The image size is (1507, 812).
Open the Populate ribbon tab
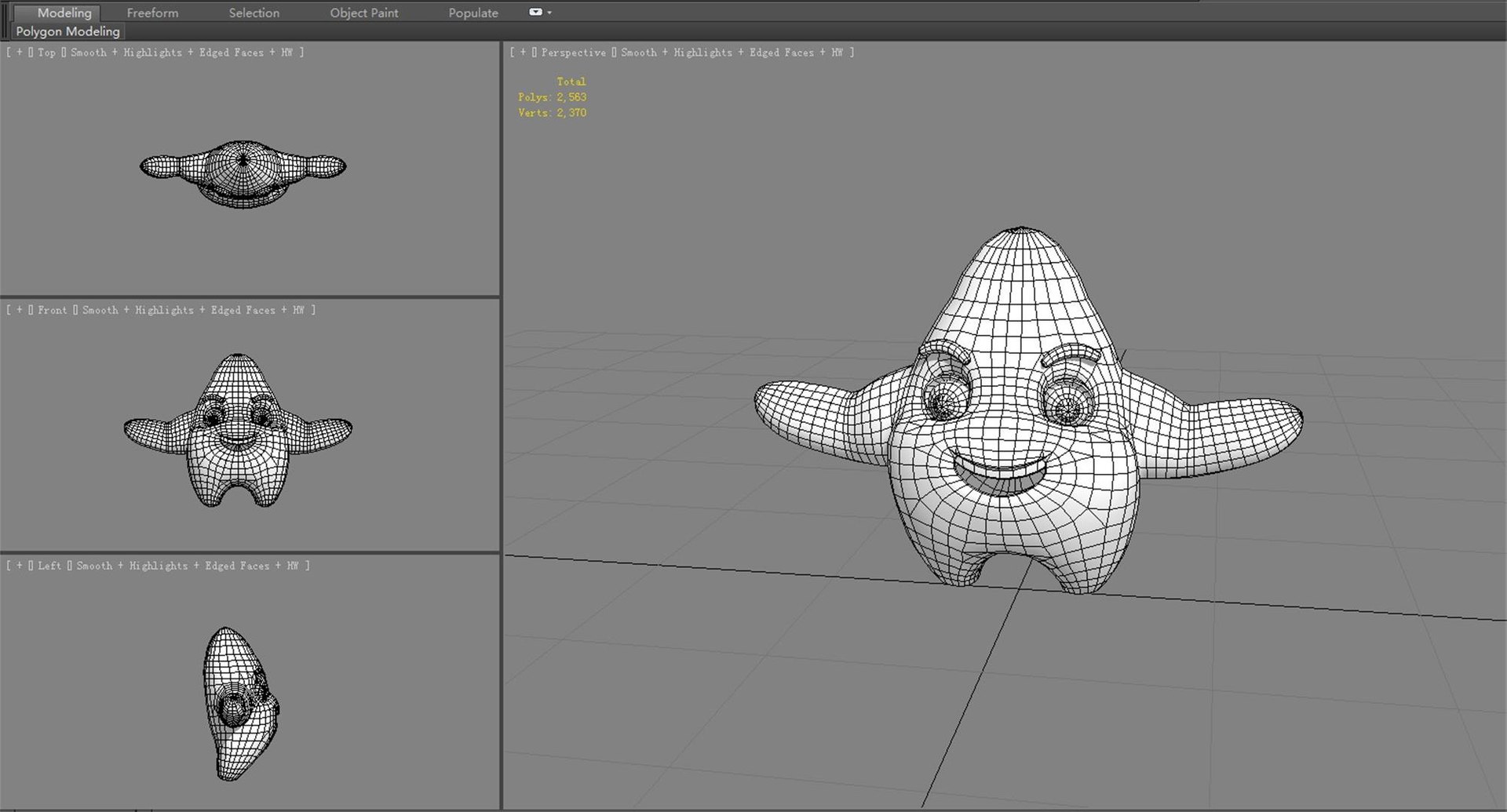click(473, 13)
